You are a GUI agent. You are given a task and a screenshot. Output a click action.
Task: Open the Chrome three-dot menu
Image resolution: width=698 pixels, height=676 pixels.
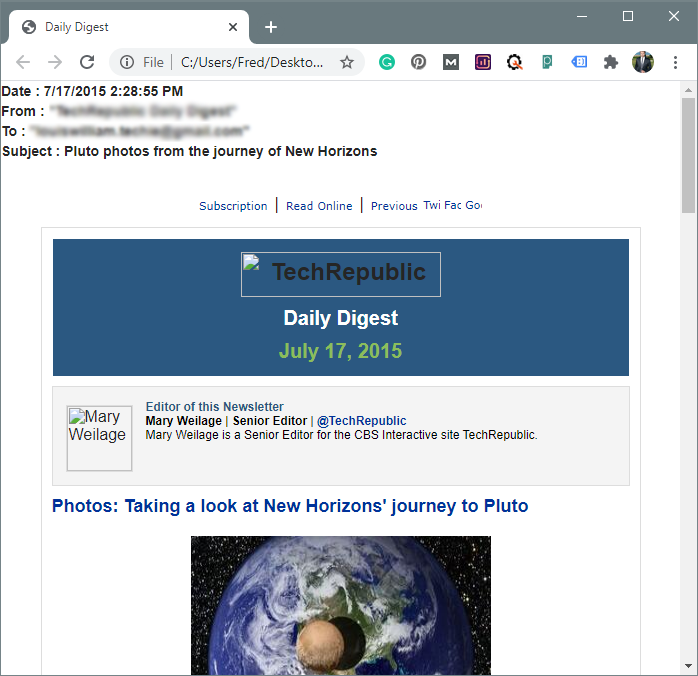(675, 62)
